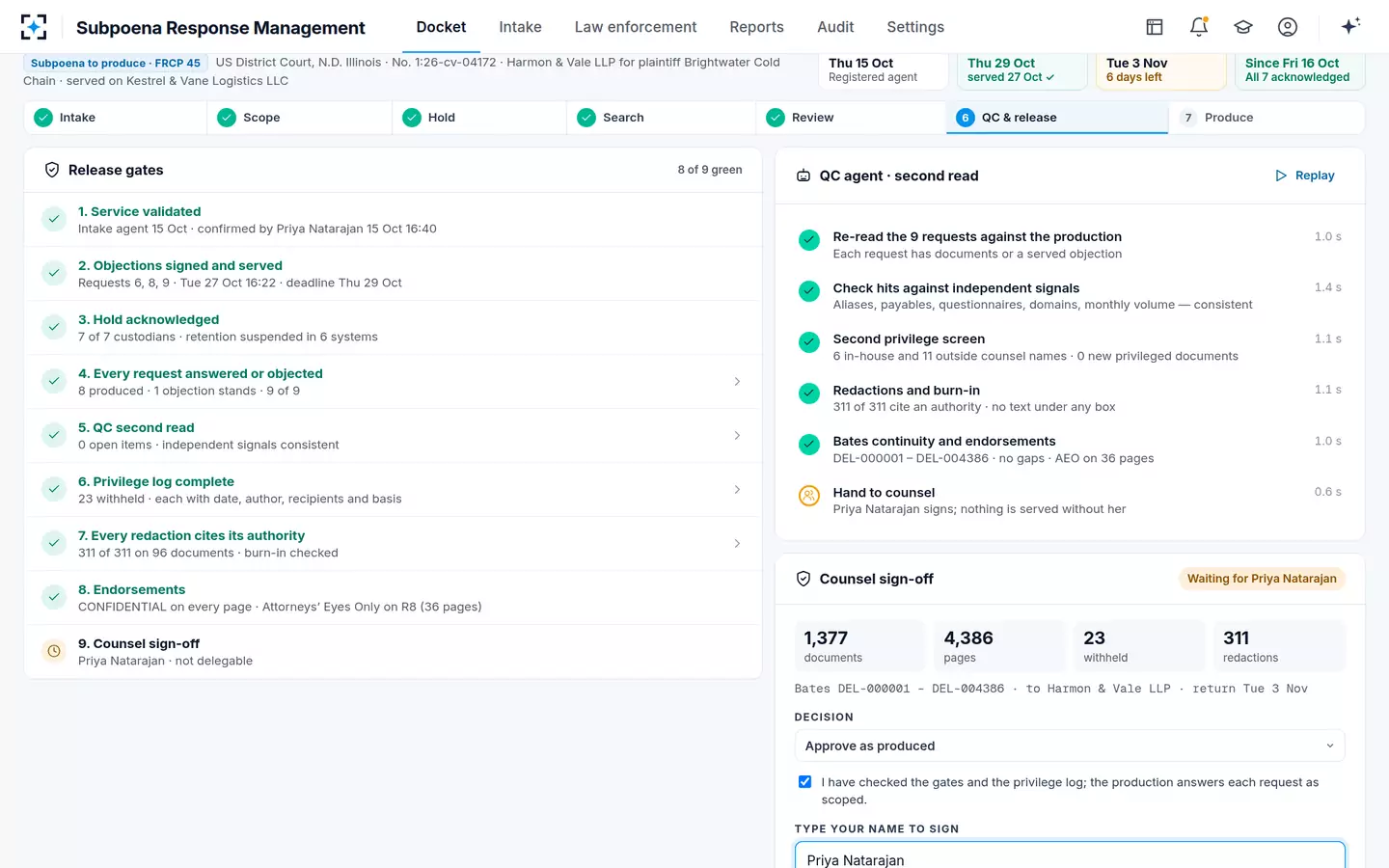Viewport: 1389px width, 868px height.
Task: Expand the Every redaction cites its authority chevron
Action: pyautogui.click(x=737, y=544)
